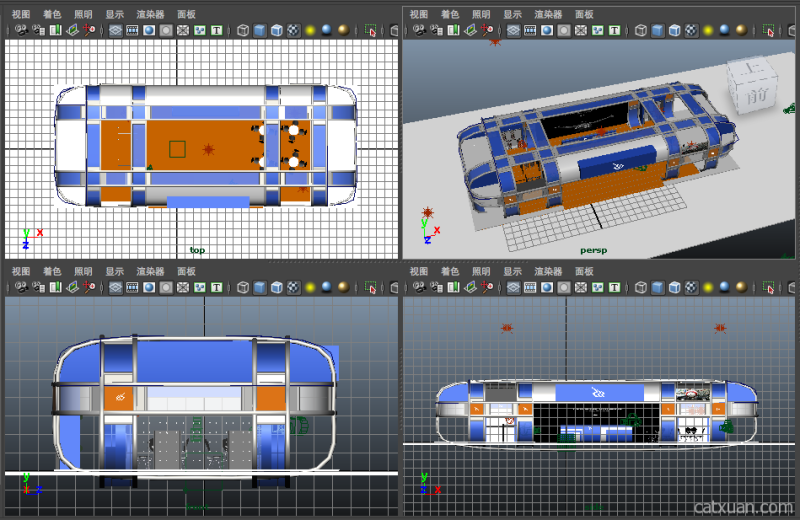Image resolution: width=800 pixels, height=520 pixels.
Task: Open 面板 menu in the bottom-right panel
Action: click(x=584, y=271)
